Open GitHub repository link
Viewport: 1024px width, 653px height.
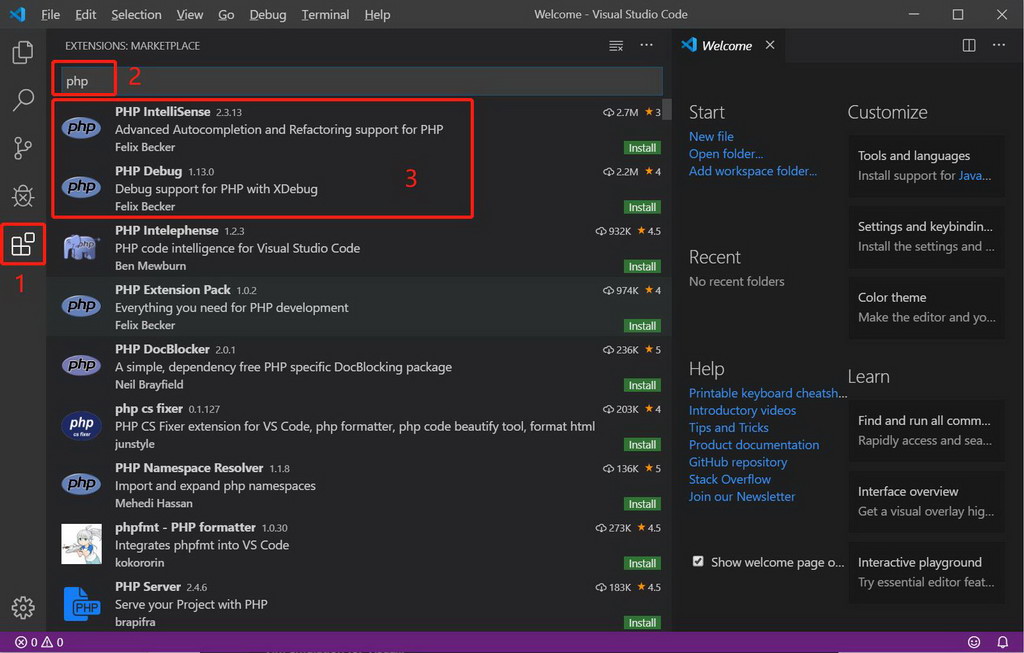pyautogui.click(x=738, y=462)
